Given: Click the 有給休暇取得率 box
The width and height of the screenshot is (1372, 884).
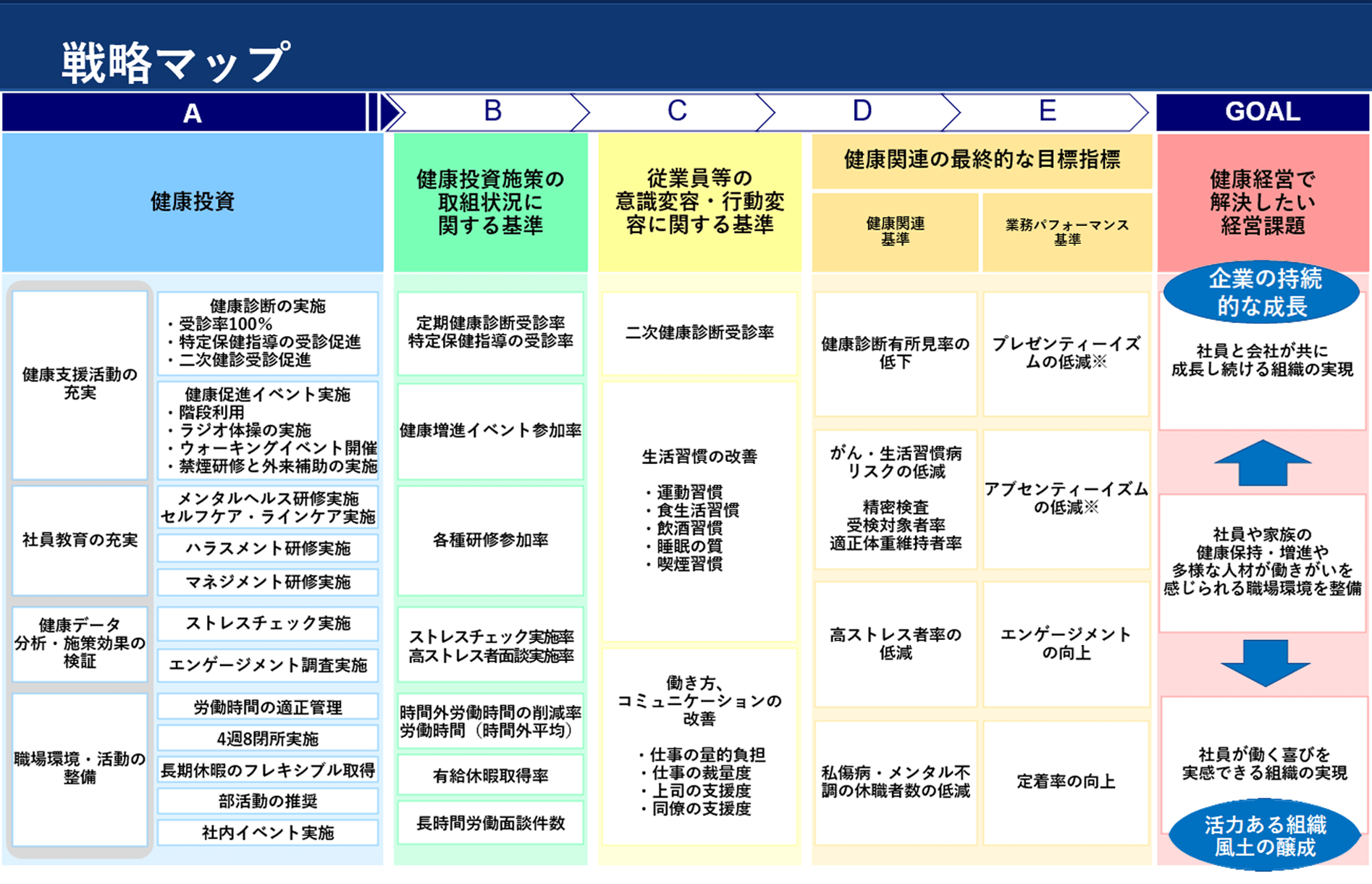Looking at the screenshot, I should [490, 774].
